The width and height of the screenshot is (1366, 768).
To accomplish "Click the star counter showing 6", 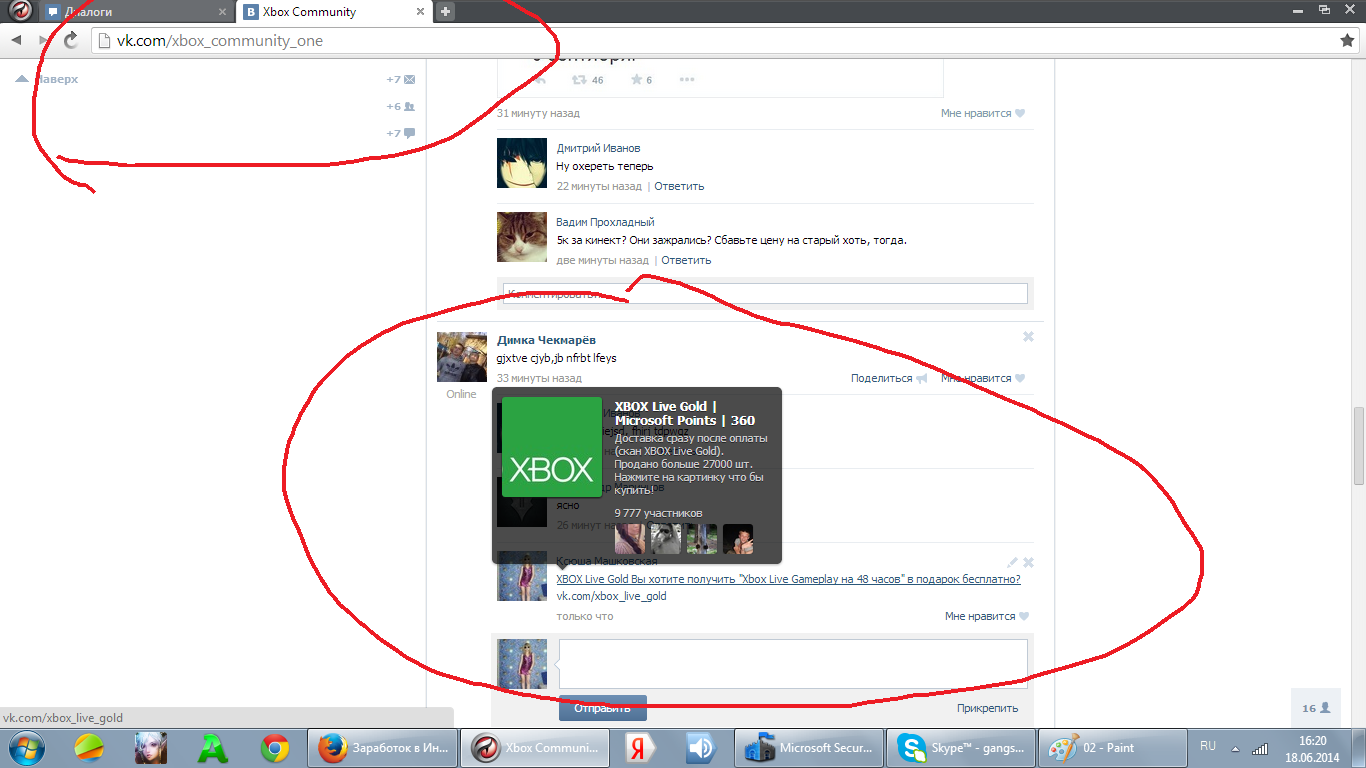I will pyautogui.click(x=641, y=80).
